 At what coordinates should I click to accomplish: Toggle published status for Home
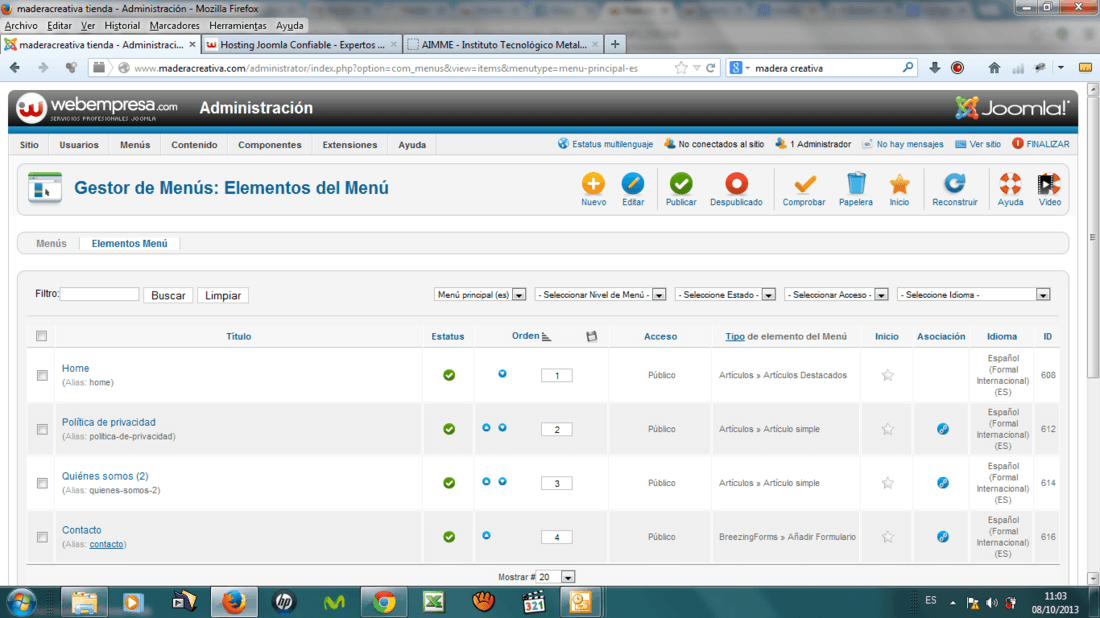coord(449,375)
